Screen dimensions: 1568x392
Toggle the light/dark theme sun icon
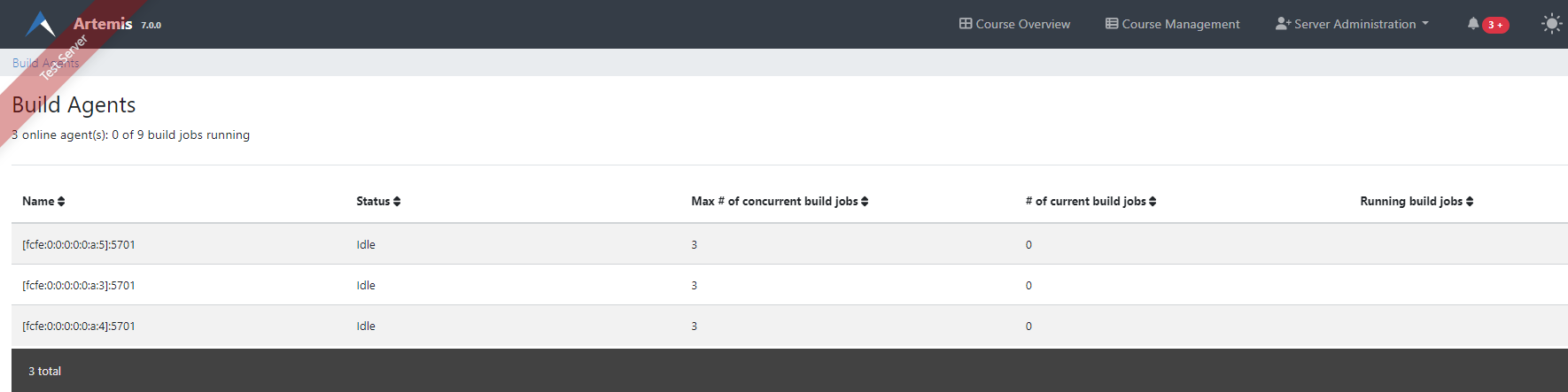tap(1551, 24)
